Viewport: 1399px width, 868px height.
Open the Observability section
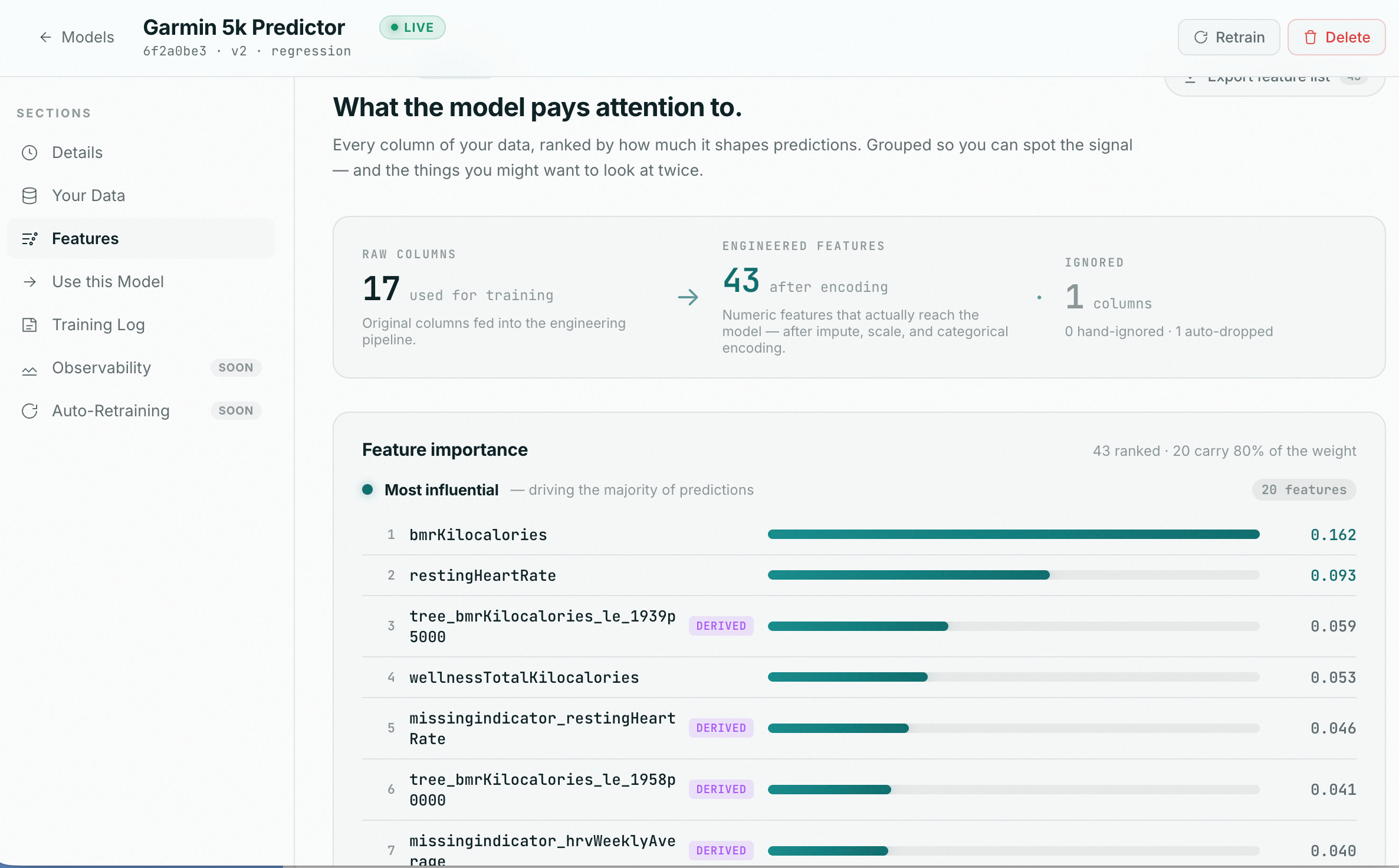(141, 368)
